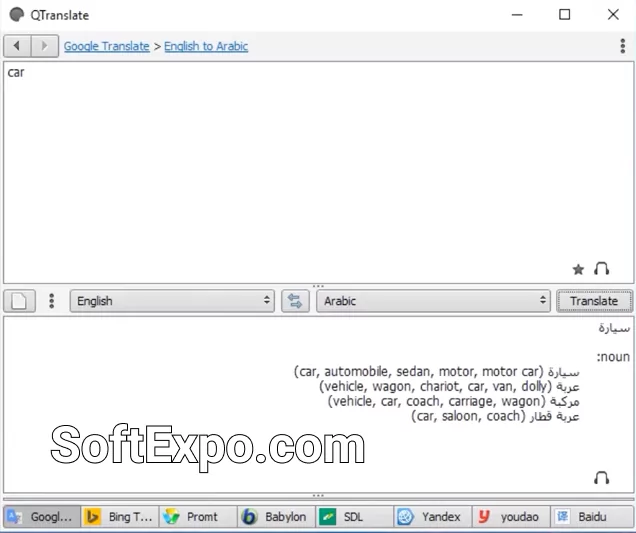Click the English to Arabic link

pos(206,46)
